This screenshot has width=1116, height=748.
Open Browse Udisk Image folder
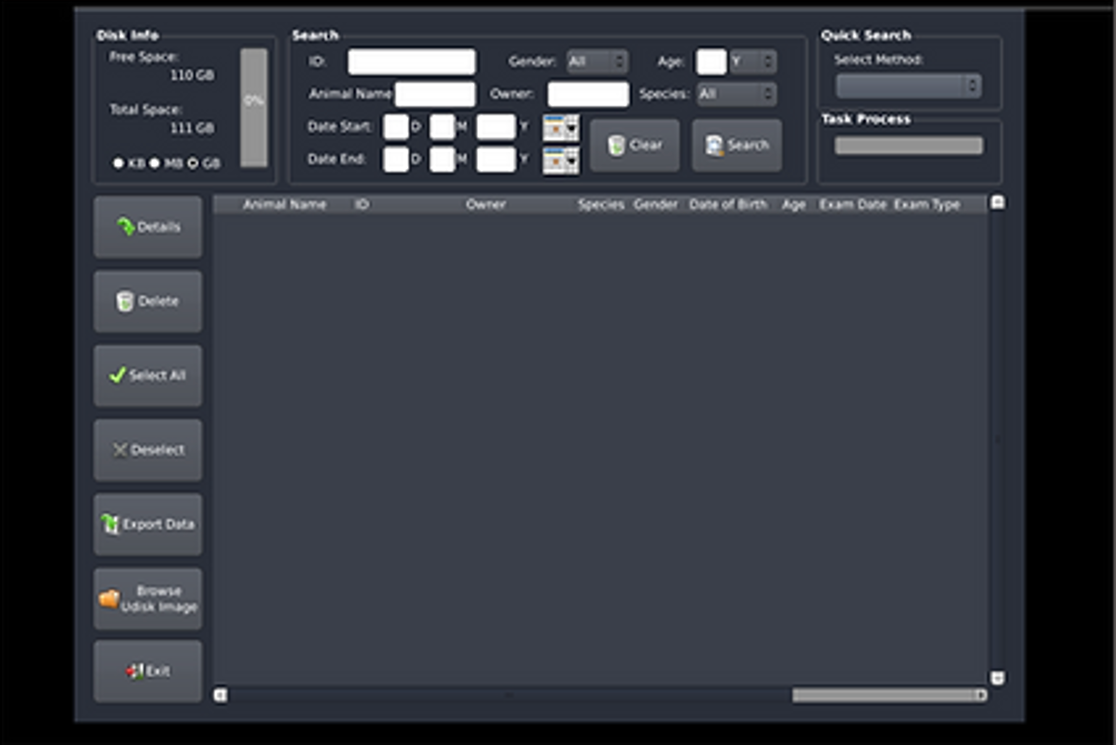click(x=147, y=599)
